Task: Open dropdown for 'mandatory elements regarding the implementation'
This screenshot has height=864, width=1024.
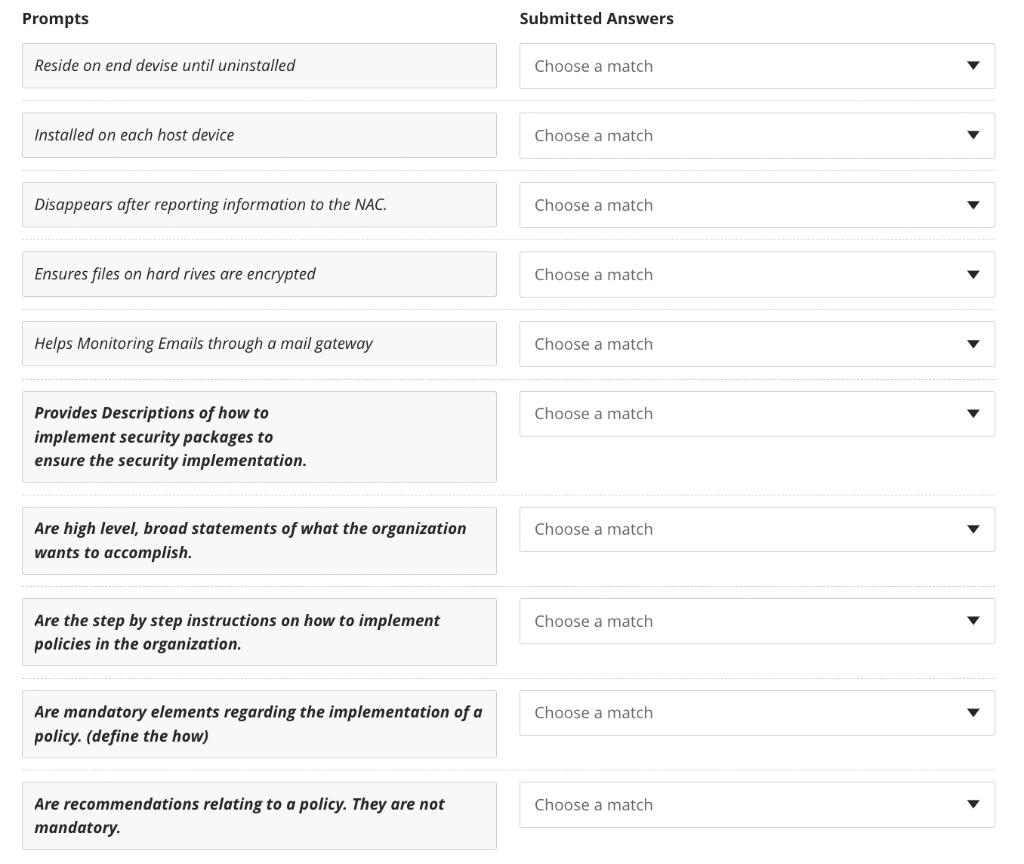Action: tap(756, 713)
